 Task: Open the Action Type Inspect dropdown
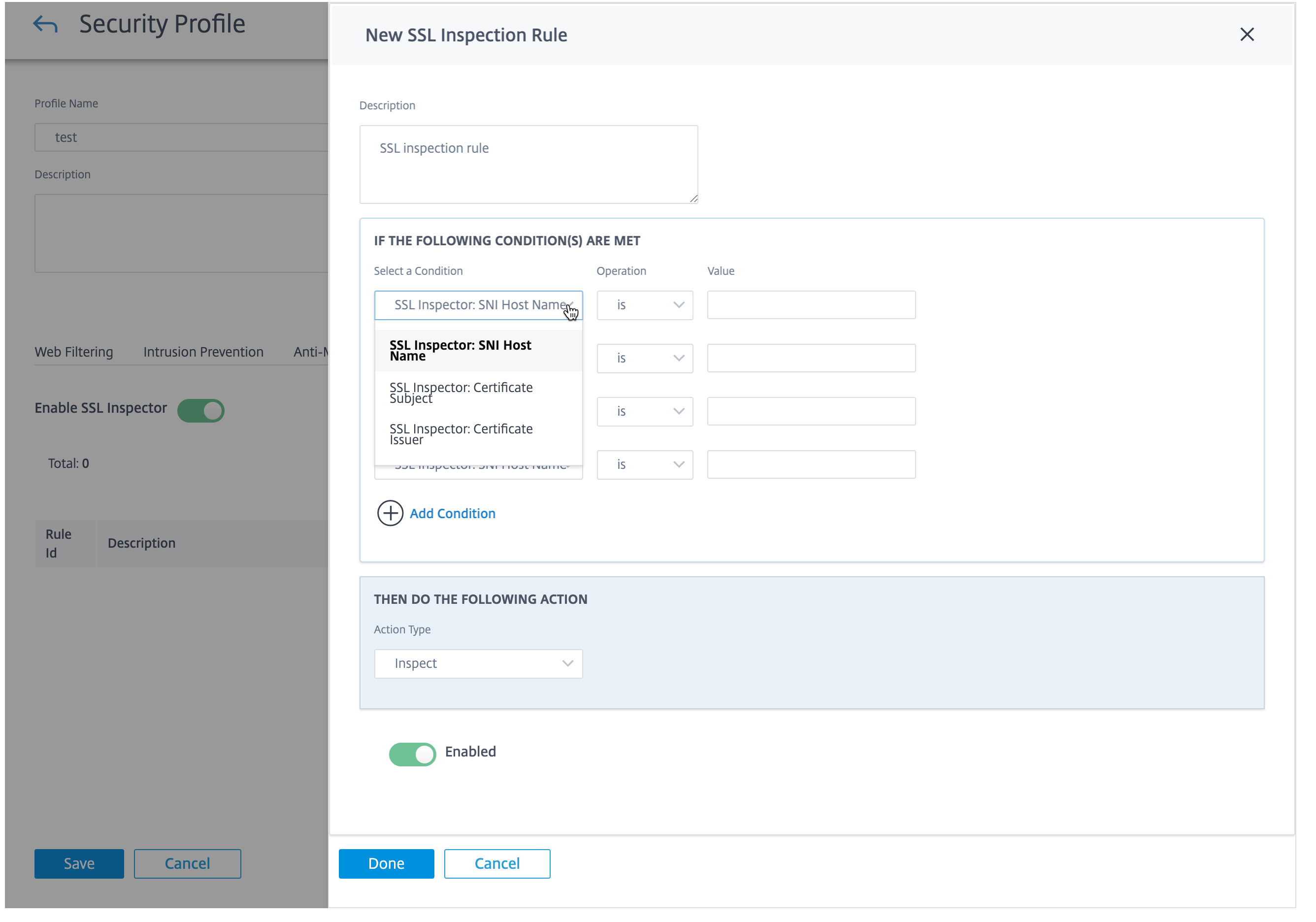[x=478, y=663]
